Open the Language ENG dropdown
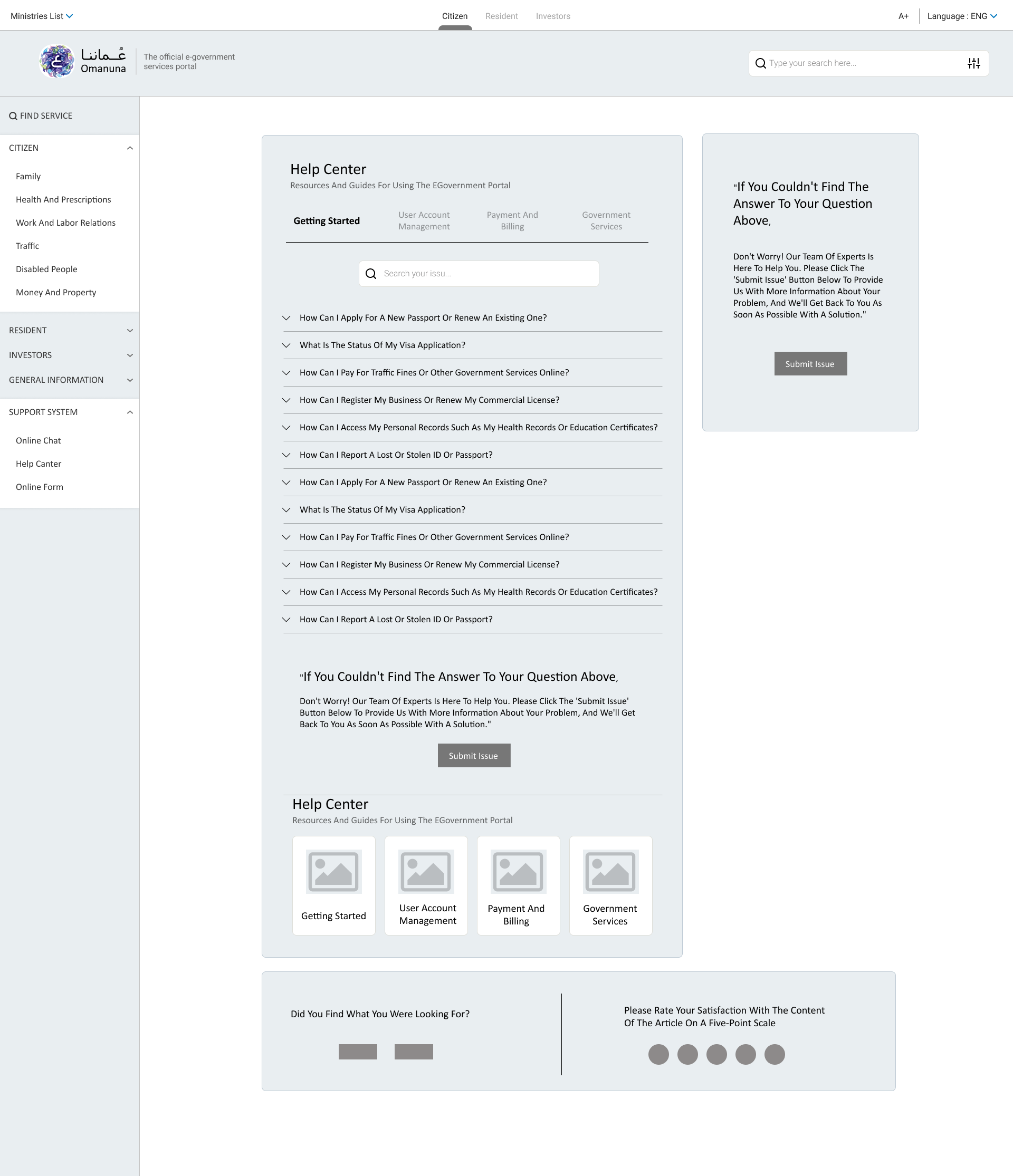1013x1176 pixels. pos(962,16)
